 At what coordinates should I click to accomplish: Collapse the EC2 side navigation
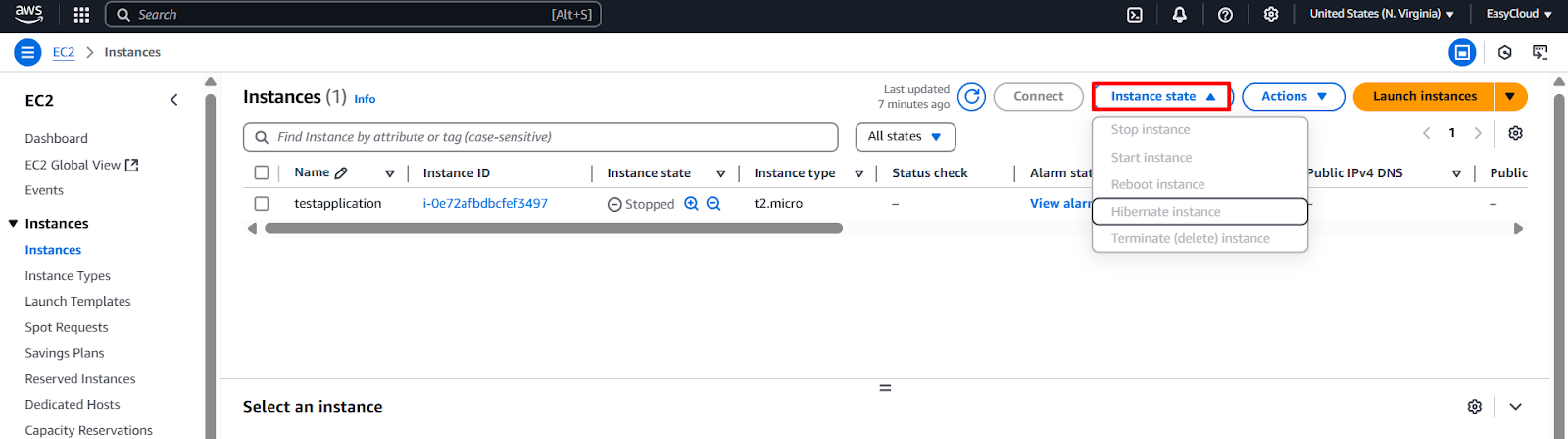click(x=174, y=100)
